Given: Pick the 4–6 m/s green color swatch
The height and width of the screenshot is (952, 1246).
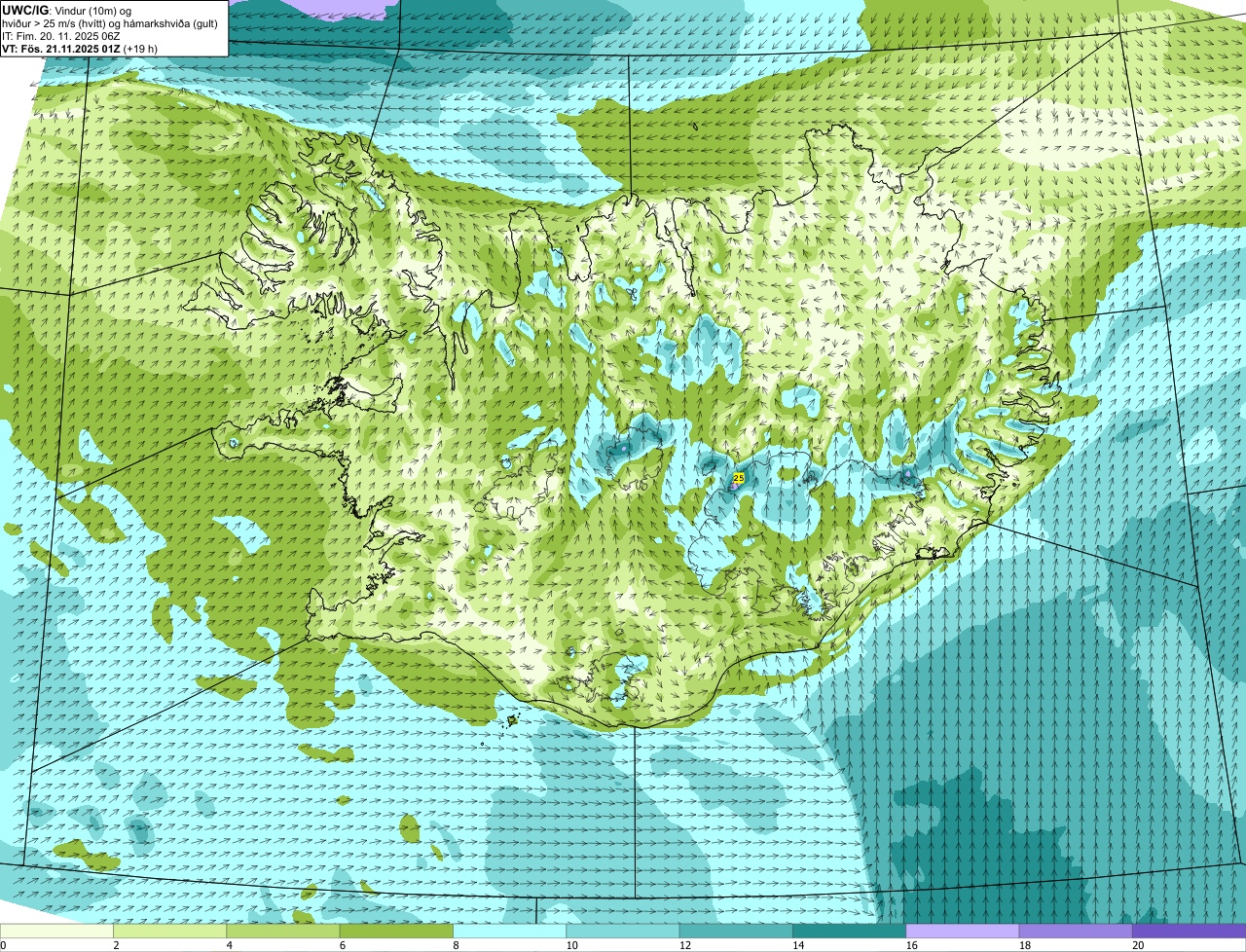Looking at the screenshot, I should [283, 932].
